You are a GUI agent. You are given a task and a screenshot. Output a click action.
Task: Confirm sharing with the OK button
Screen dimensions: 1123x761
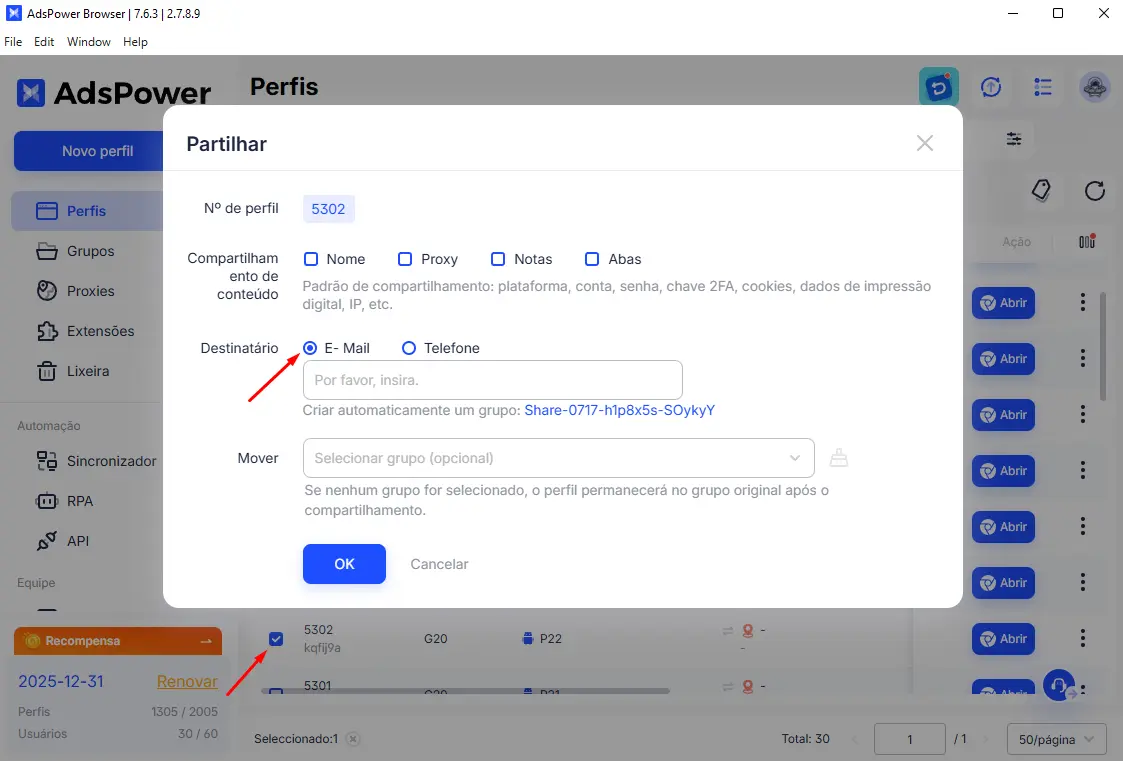pyautogui.click(x=344, y=564)
